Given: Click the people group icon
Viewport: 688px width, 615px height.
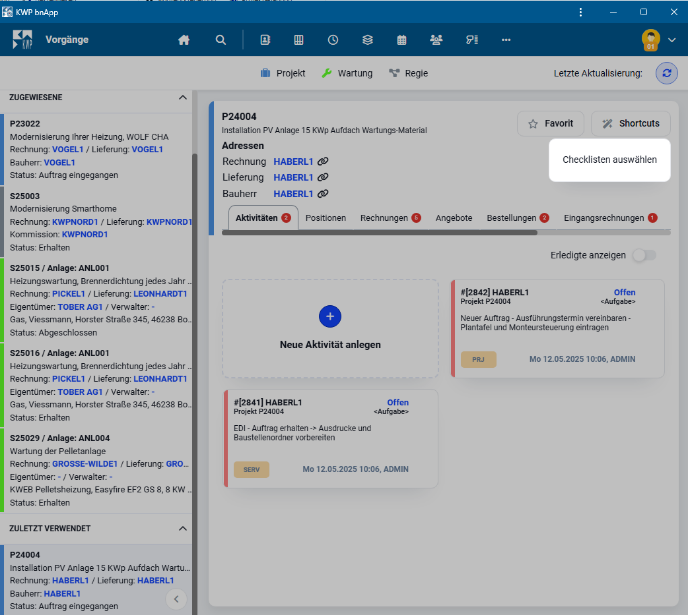Looking at the screenshot, I should 436,40.
